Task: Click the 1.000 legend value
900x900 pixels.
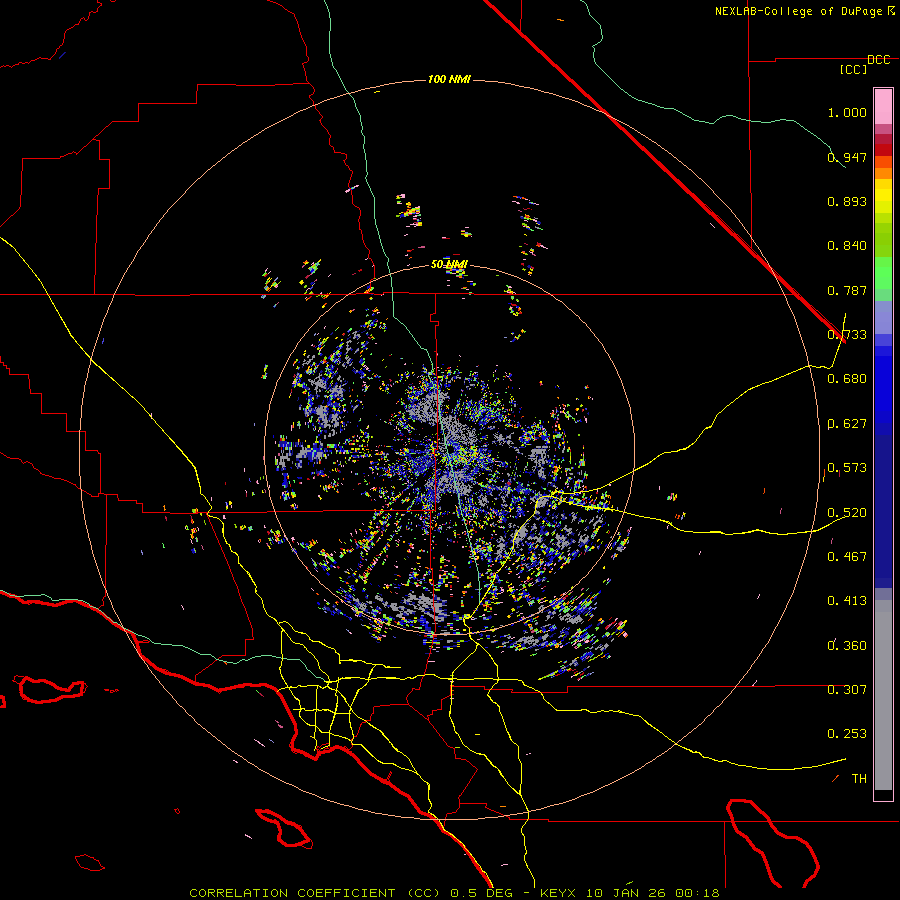Action: tap(847, 112)
